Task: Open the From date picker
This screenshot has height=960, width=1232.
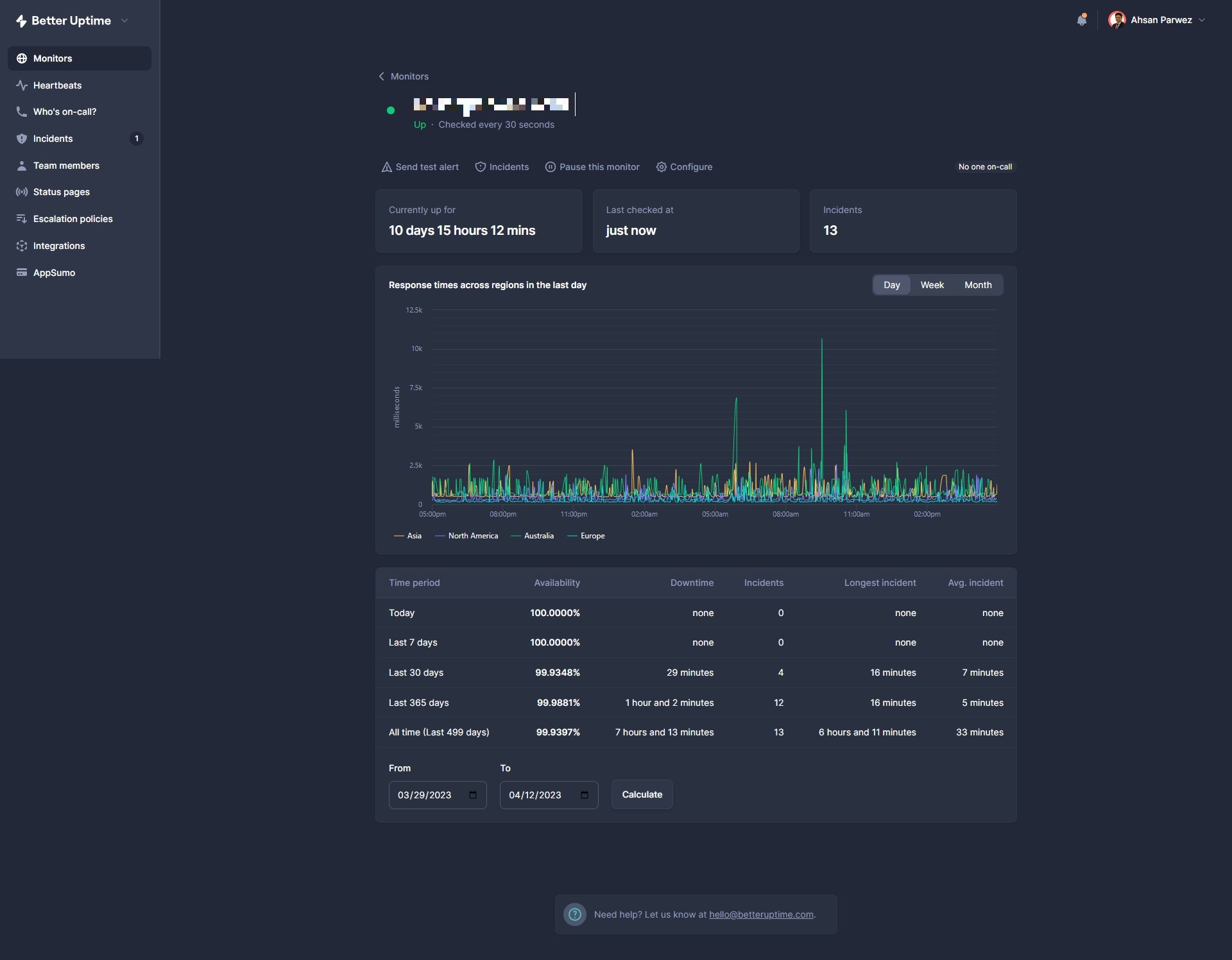Action: [473, 795]
